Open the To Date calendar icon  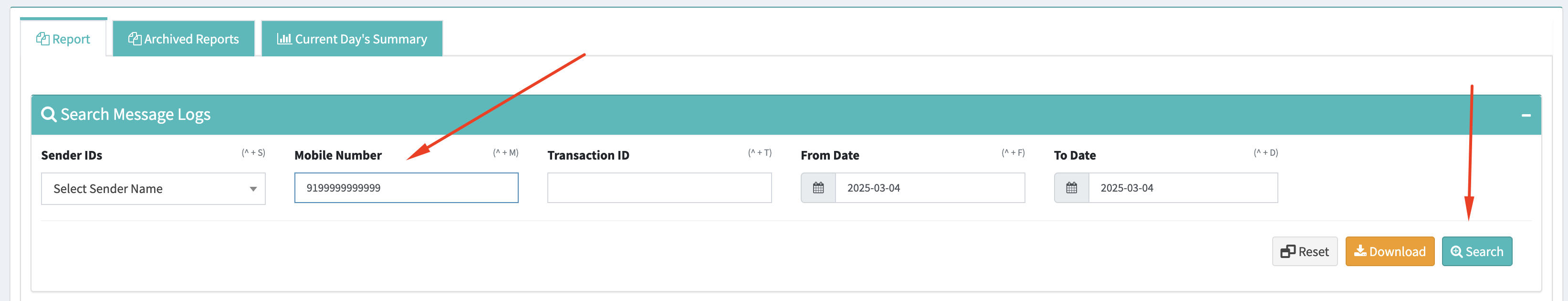tap(1071, 188)
